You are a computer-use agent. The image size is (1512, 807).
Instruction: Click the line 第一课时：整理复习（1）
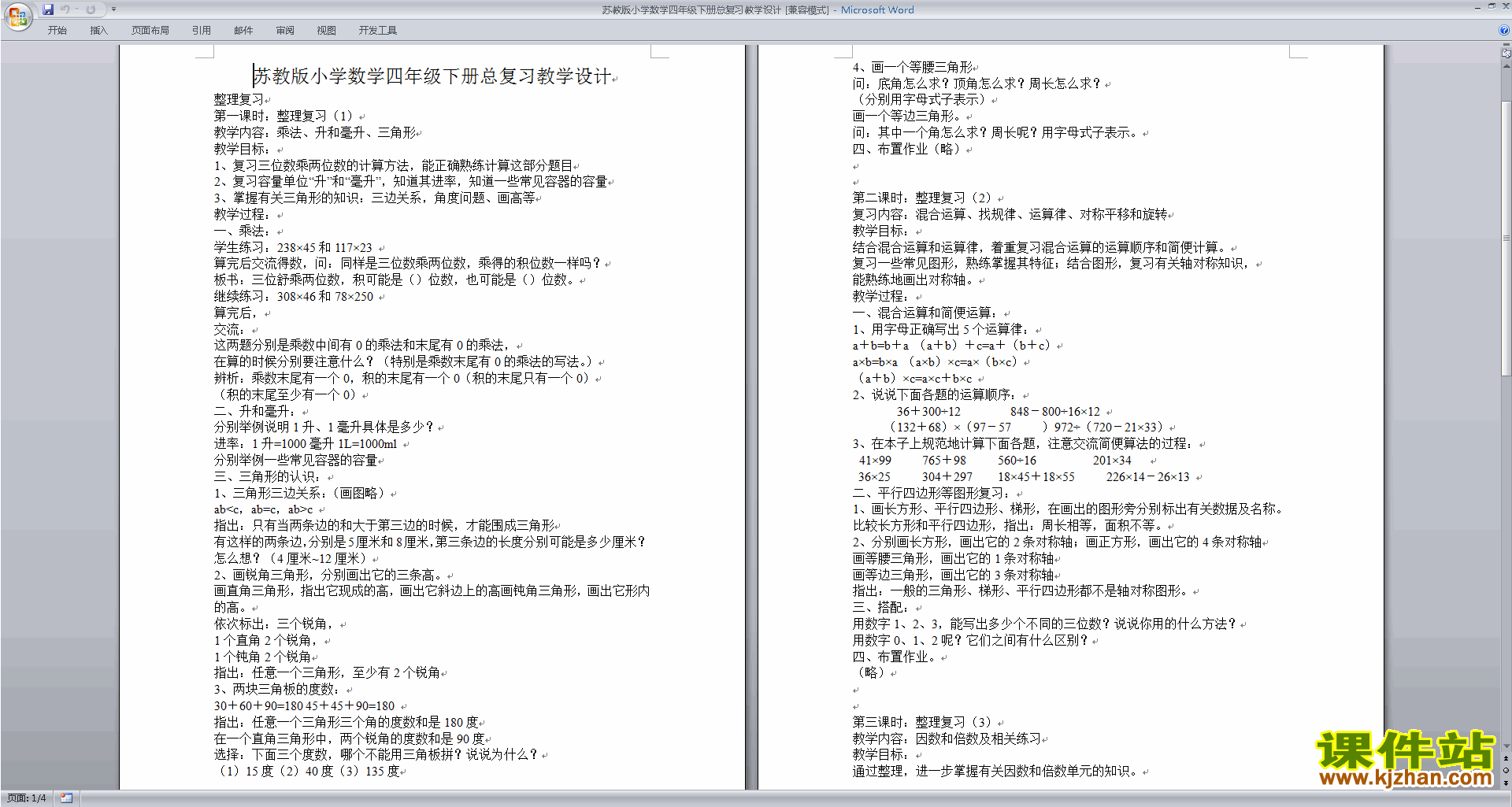(283, 116)
